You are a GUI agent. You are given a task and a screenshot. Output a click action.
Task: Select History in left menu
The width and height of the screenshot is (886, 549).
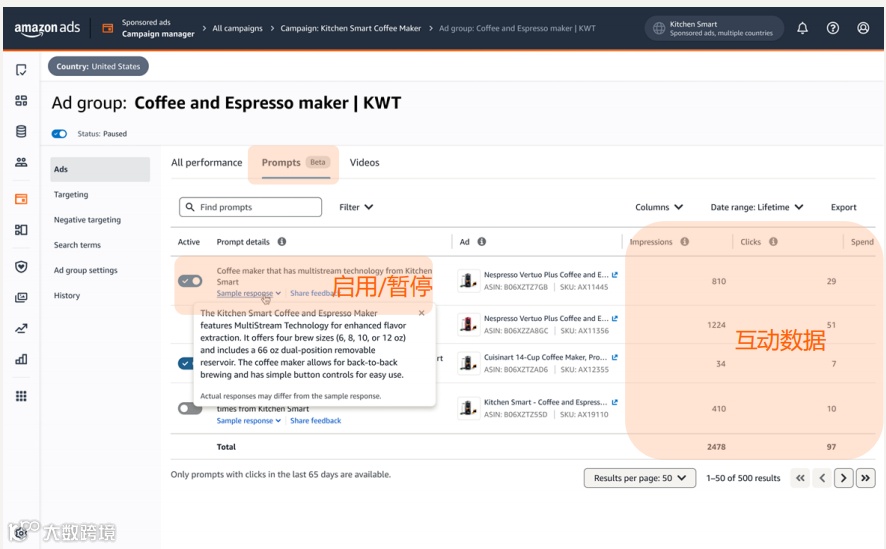point(67,295)
